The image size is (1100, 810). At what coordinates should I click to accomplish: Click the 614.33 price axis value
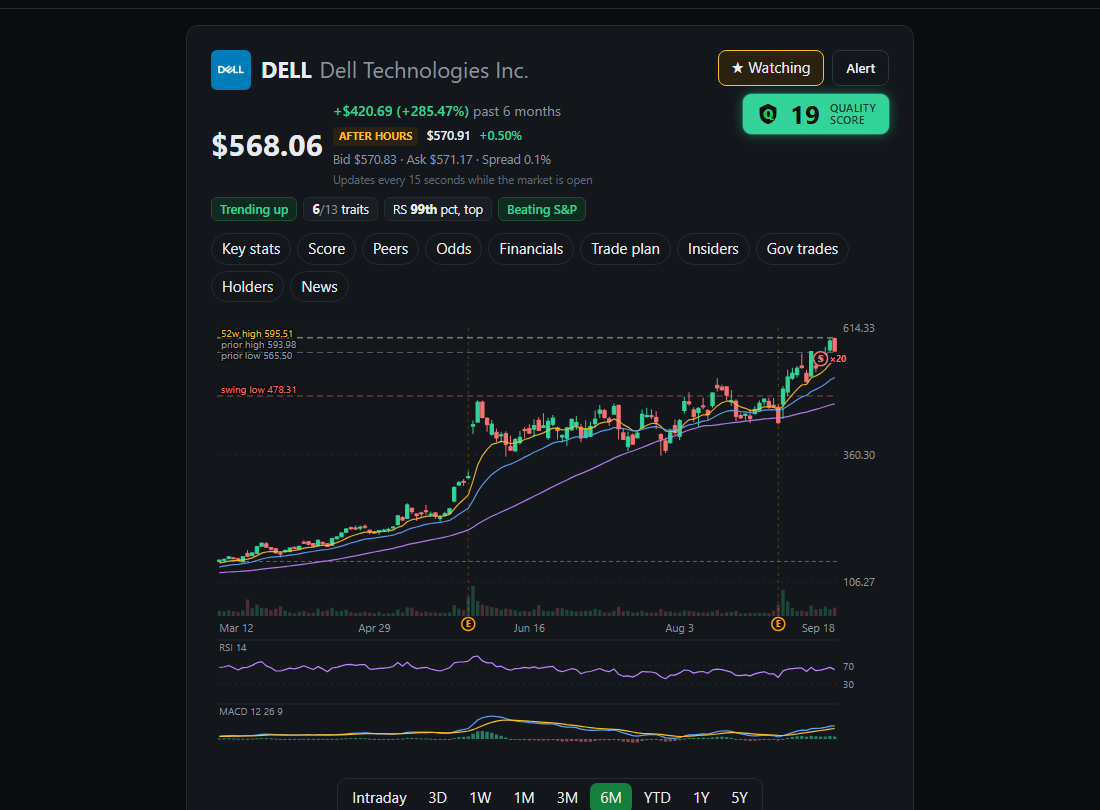click(859, 328)
